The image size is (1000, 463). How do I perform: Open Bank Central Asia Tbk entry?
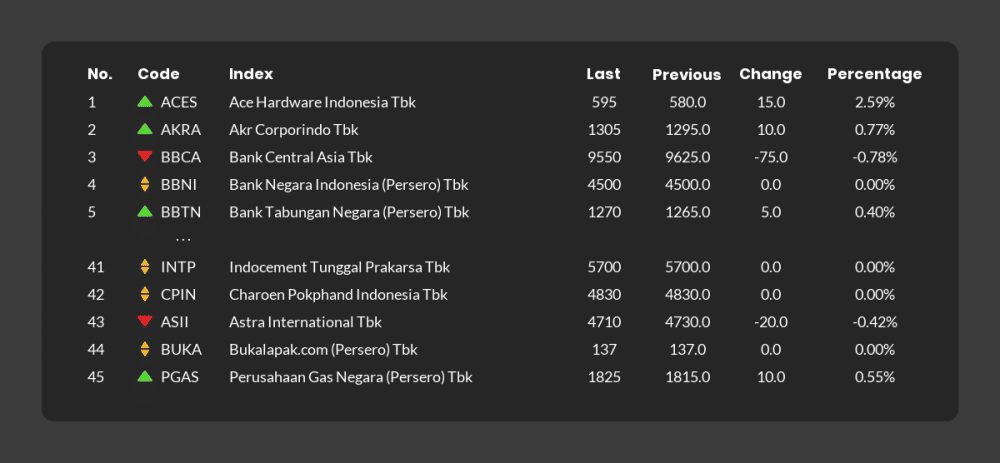[300, 157]
